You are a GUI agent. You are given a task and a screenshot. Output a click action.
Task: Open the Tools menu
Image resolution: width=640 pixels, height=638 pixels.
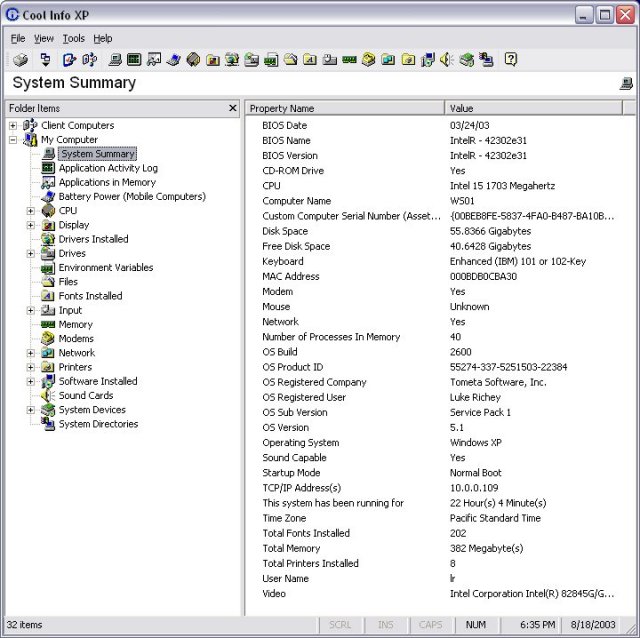click(73, 38)
